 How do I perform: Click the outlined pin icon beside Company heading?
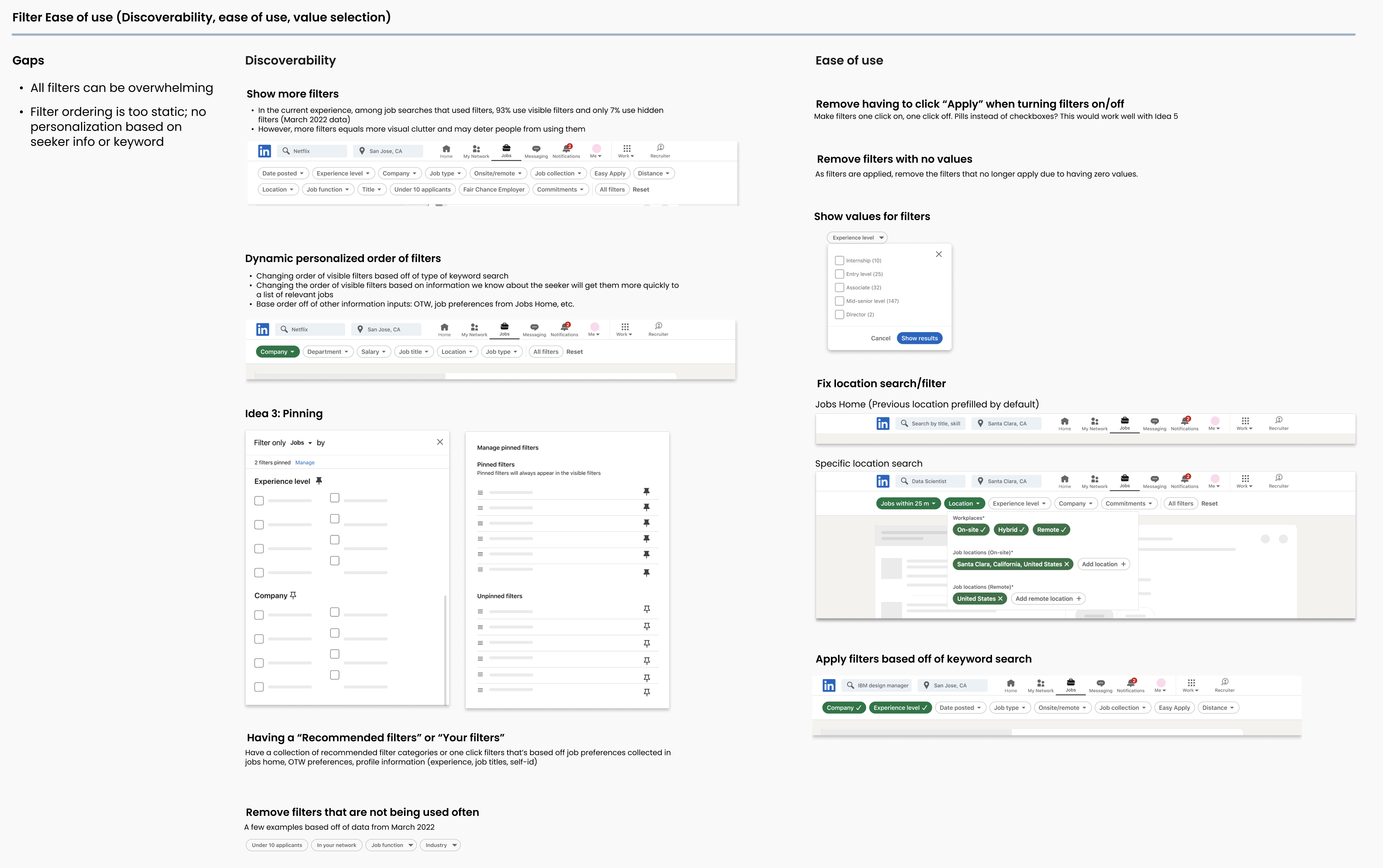(x=293, y=595)
